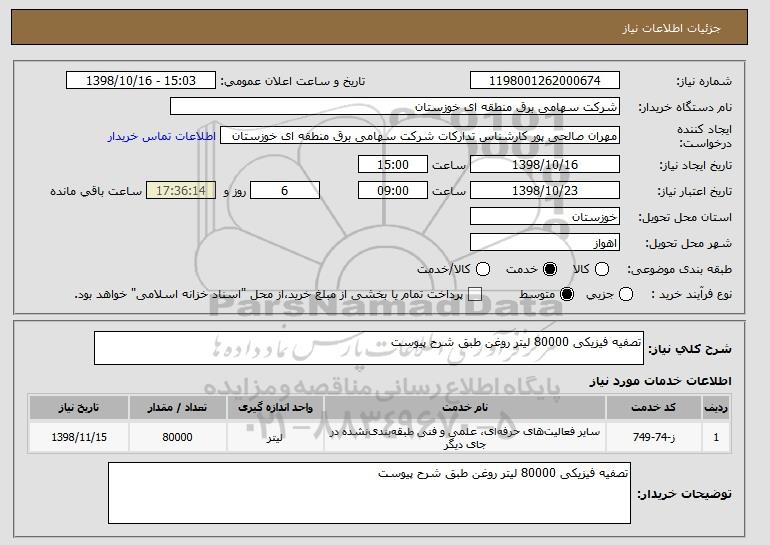Toggle the Islamic treasury payment checkbox

(475, 295)
